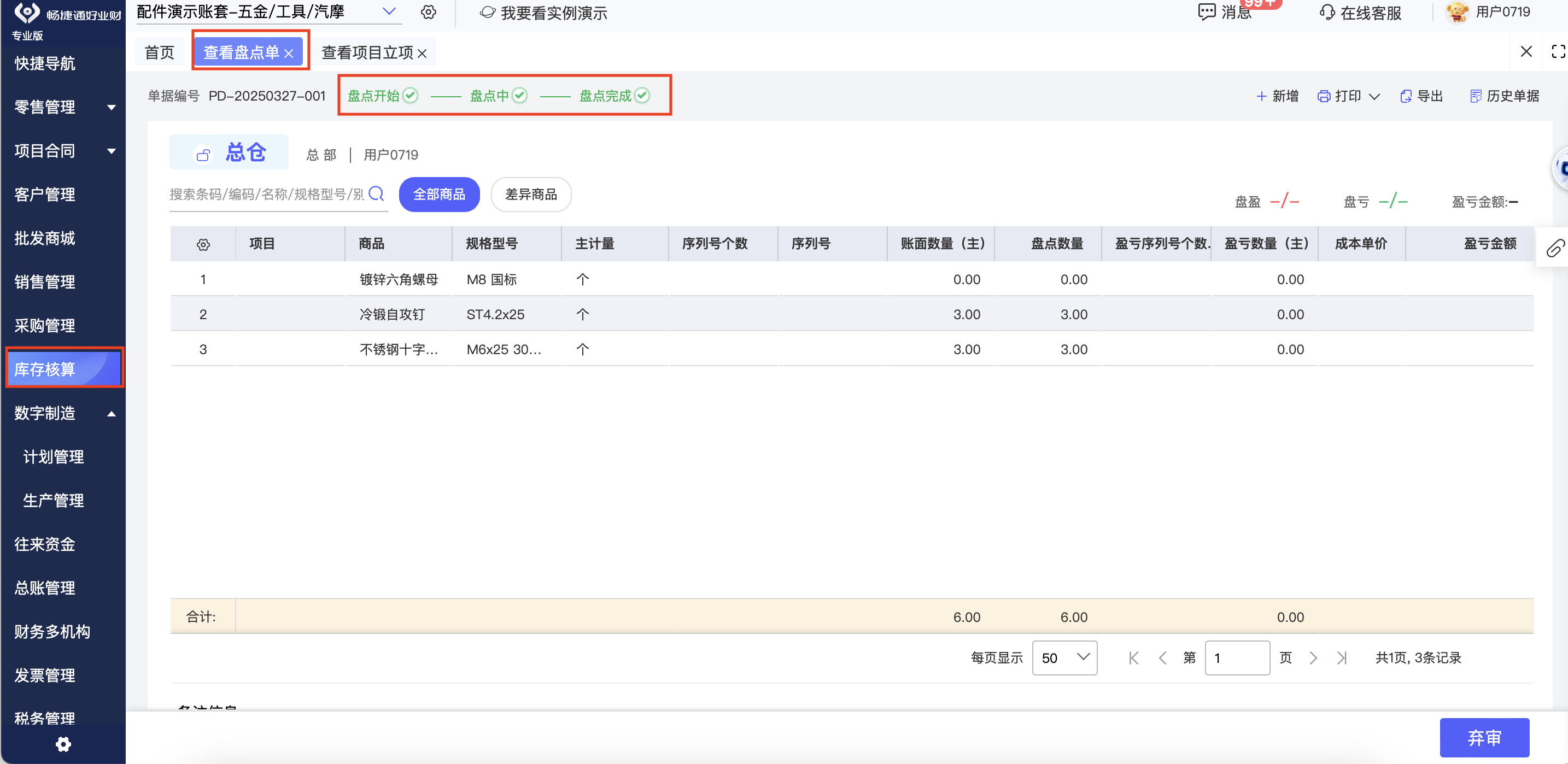
Task: Switch to the 查看项目立项 tab
Action: click(367, 53)
